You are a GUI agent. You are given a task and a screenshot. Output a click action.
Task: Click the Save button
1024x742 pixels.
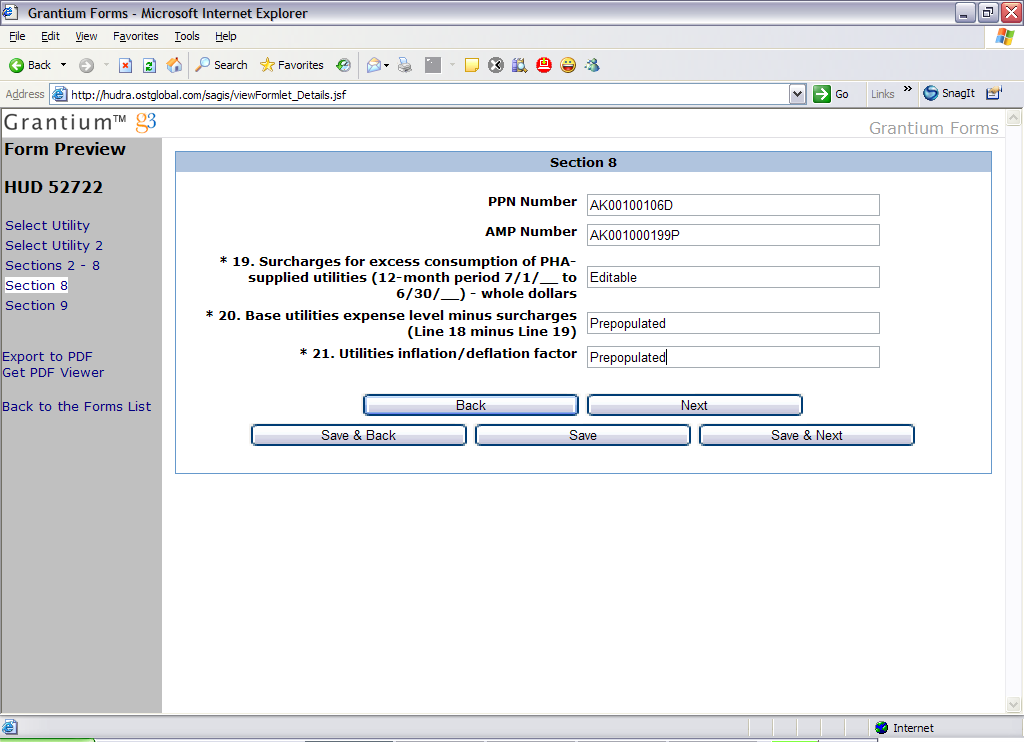[583, 435]
